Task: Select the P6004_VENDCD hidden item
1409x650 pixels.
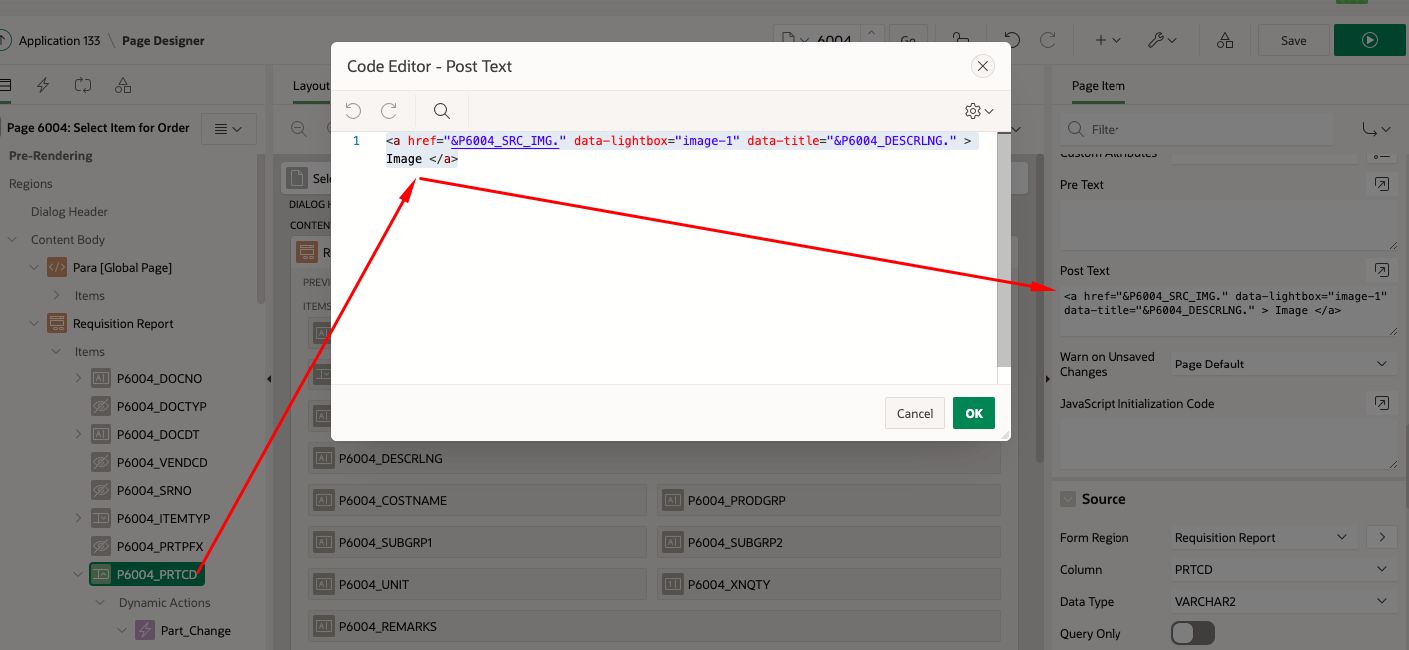Action: [x=148, y=462]
